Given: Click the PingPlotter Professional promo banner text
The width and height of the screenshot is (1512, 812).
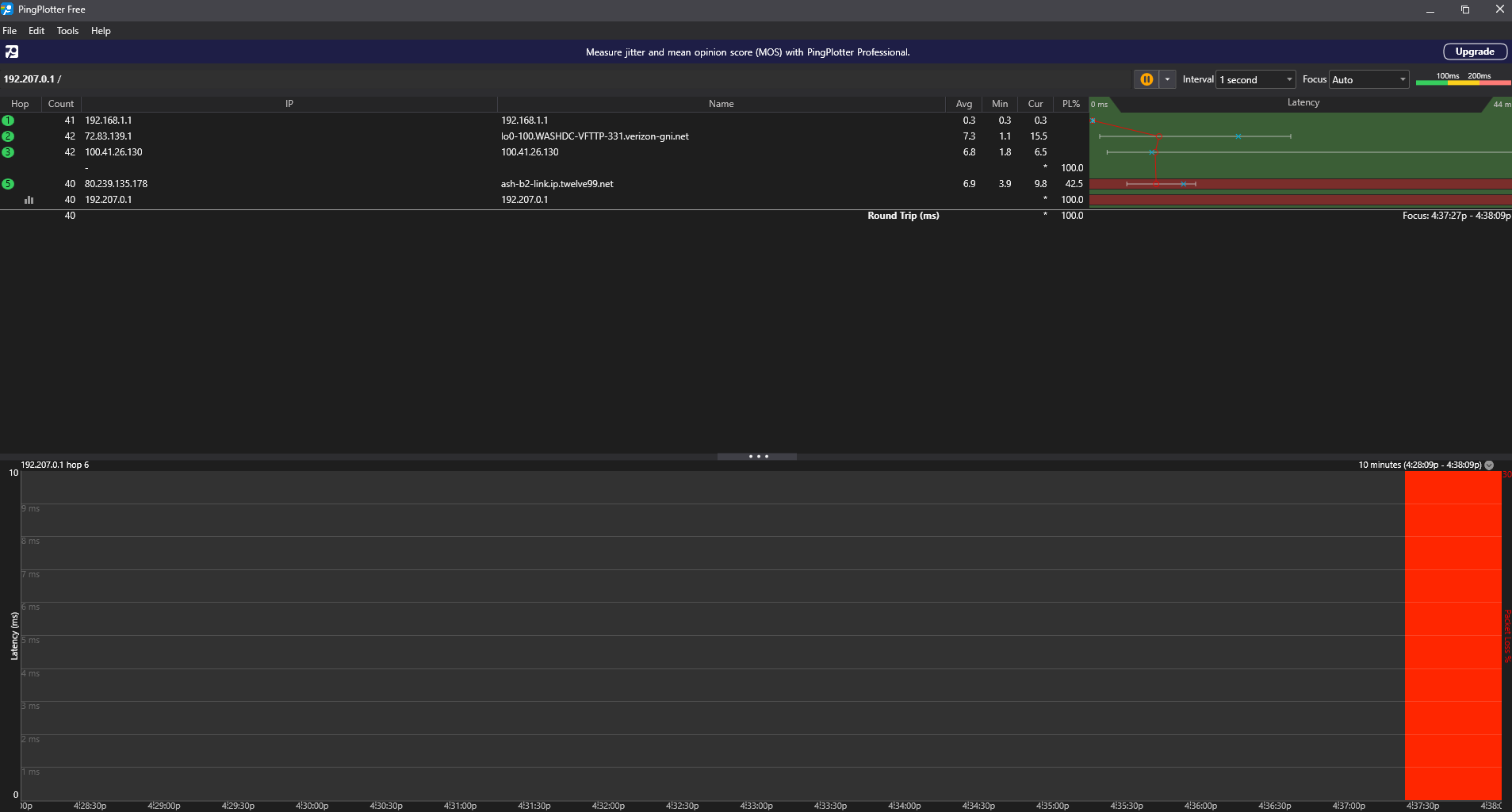Looking at the screenshot, I should 748,52.
